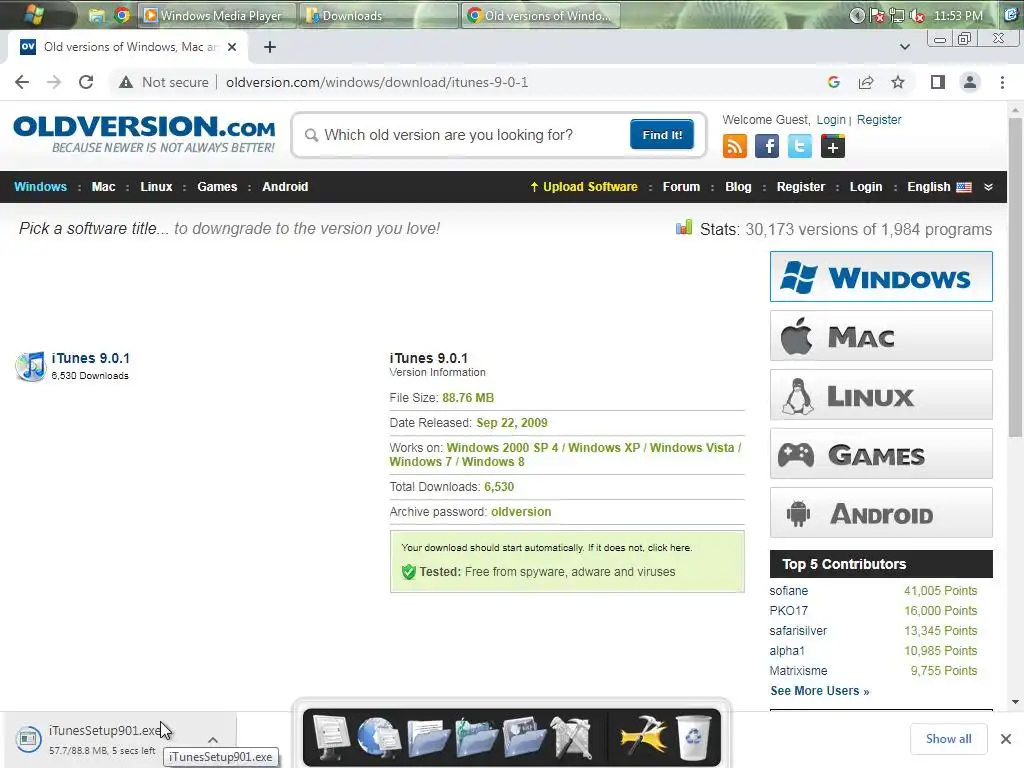Click the Action Center flag tray icon
The image size is (1024, 768).
click(x=876, y=16)
